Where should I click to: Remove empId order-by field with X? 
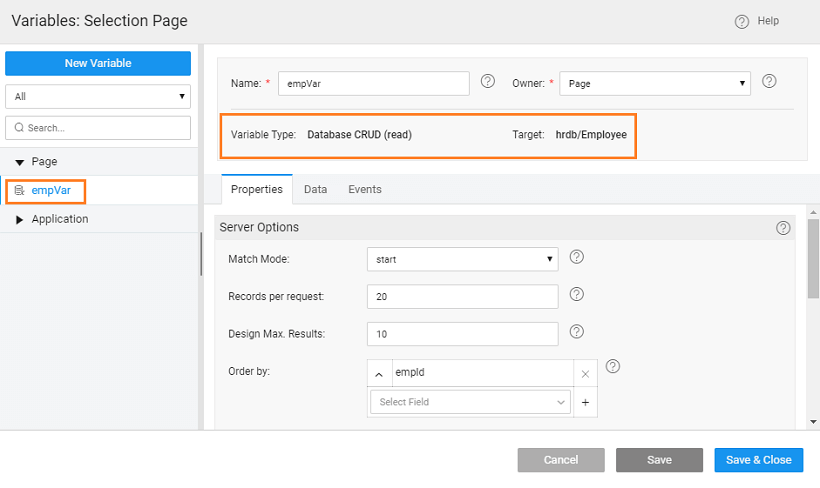pos(585,373)
